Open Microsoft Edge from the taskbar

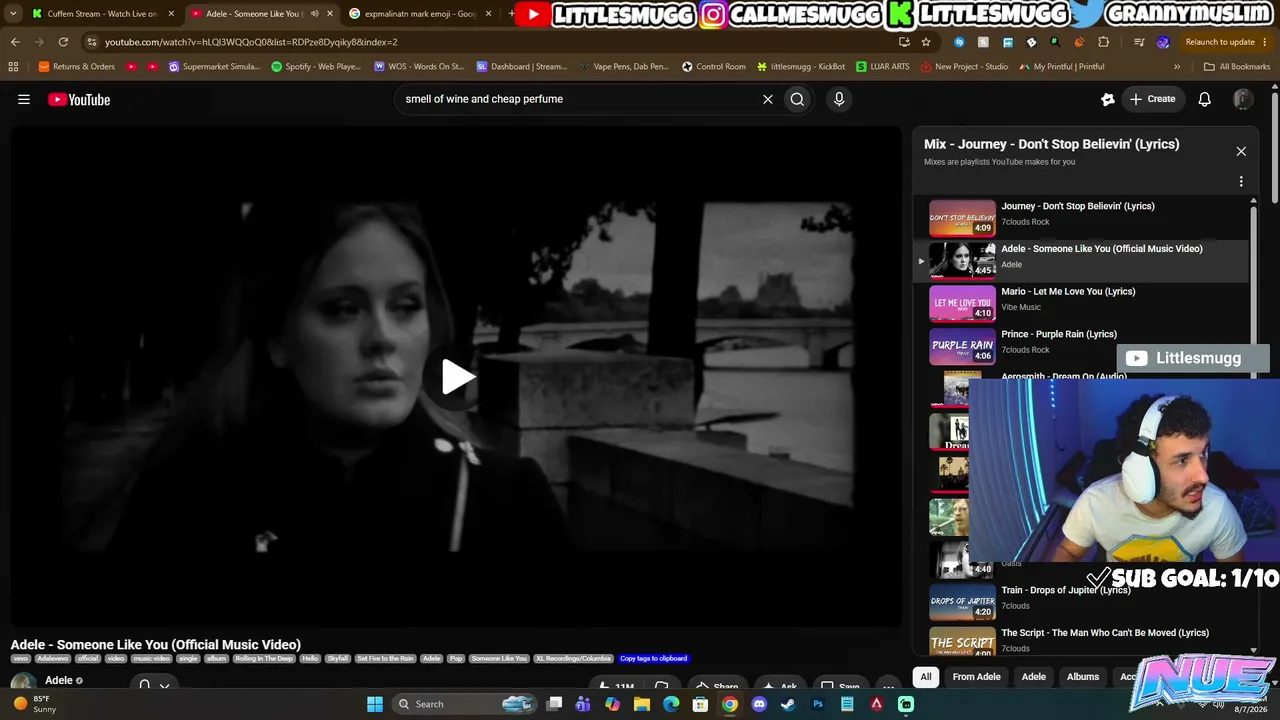click(x=671, y=704)
